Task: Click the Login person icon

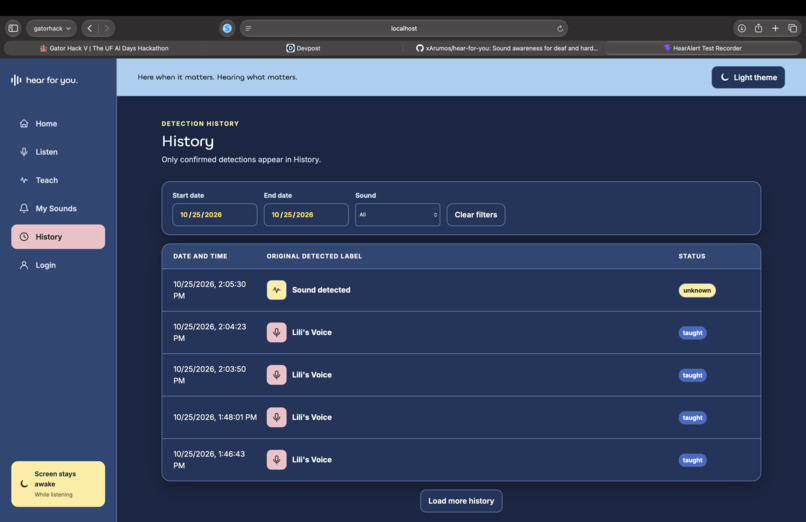Action: (x=24, y=265)
